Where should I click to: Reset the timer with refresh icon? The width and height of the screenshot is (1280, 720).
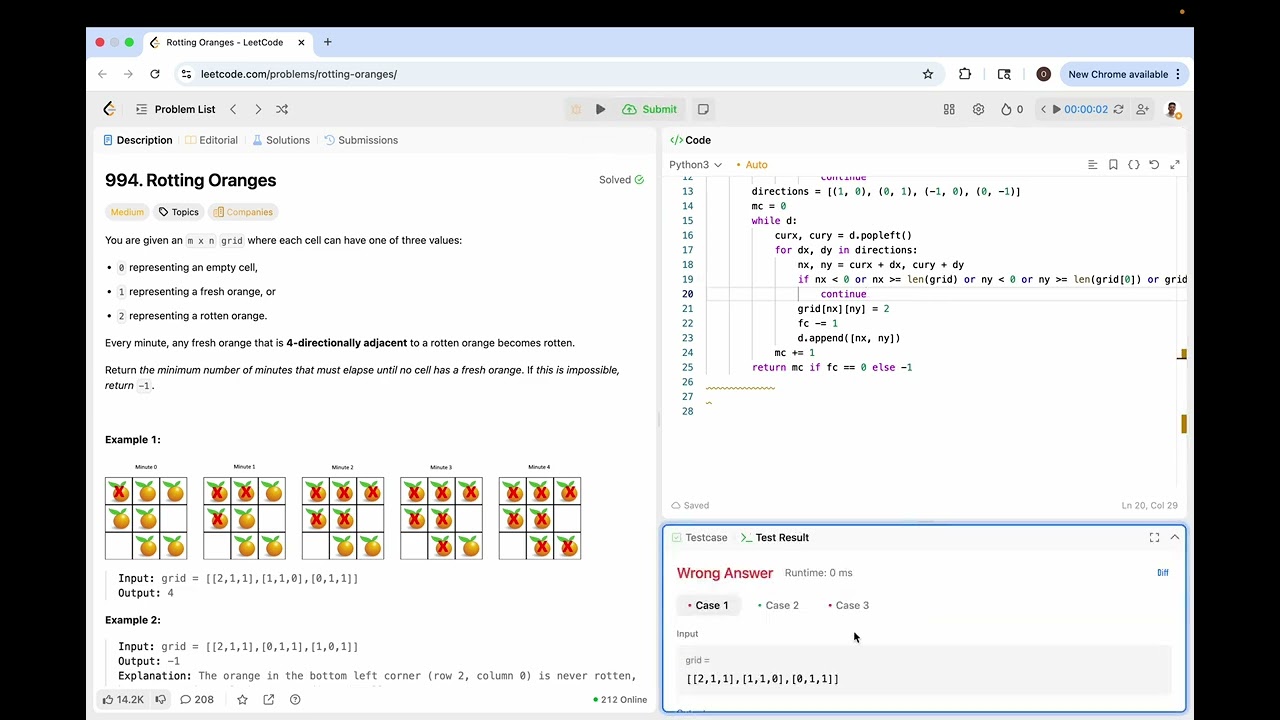1118,109
